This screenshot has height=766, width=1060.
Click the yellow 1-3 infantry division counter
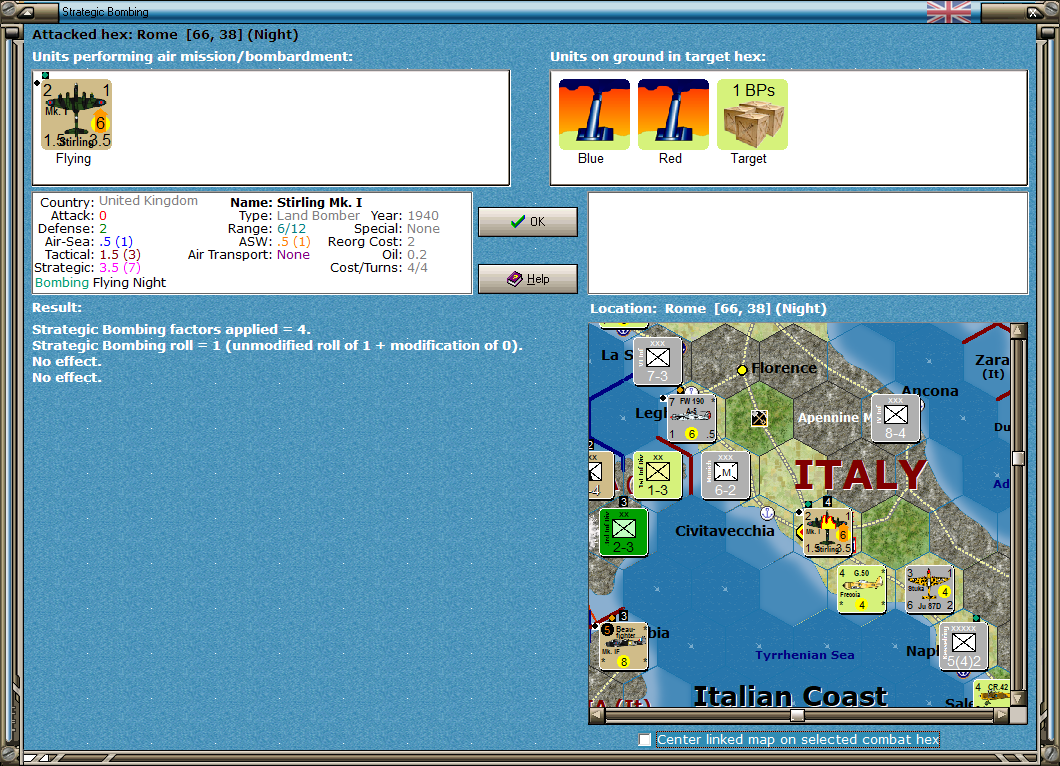point(657,475)
